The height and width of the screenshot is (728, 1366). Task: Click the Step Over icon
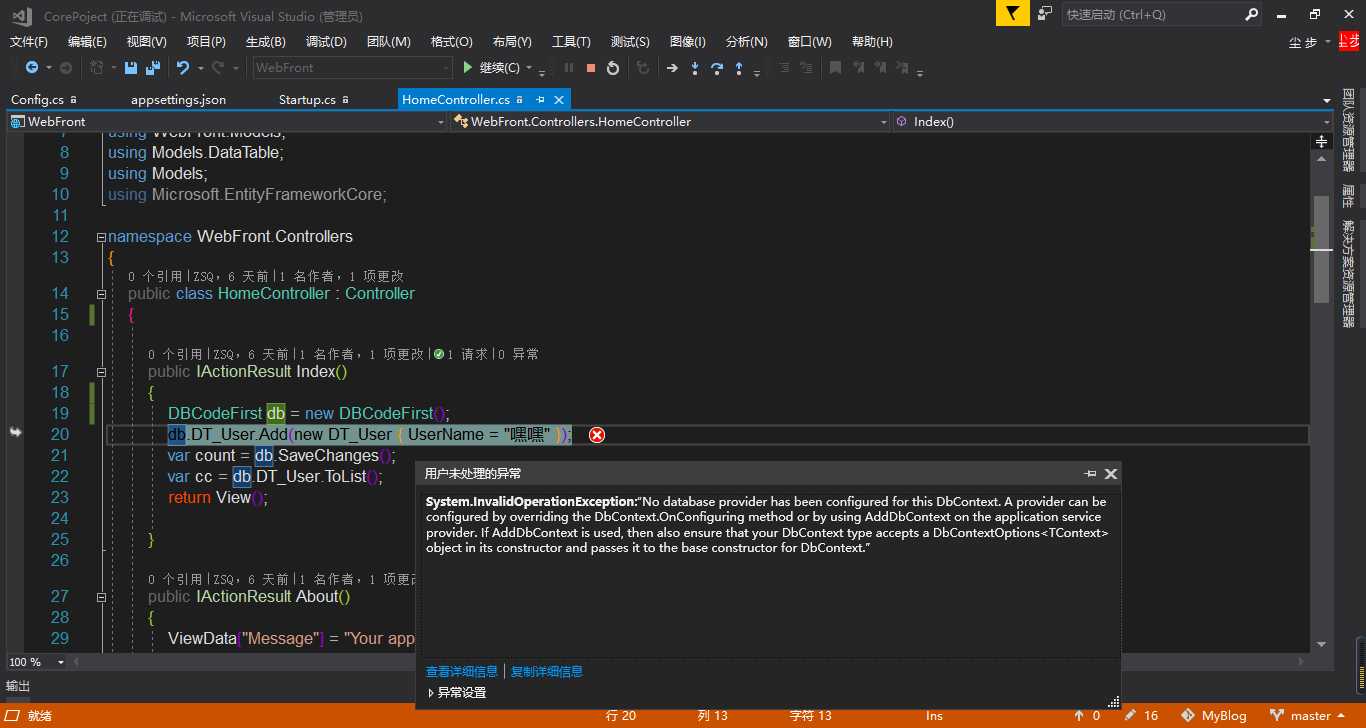click(717, 68)
